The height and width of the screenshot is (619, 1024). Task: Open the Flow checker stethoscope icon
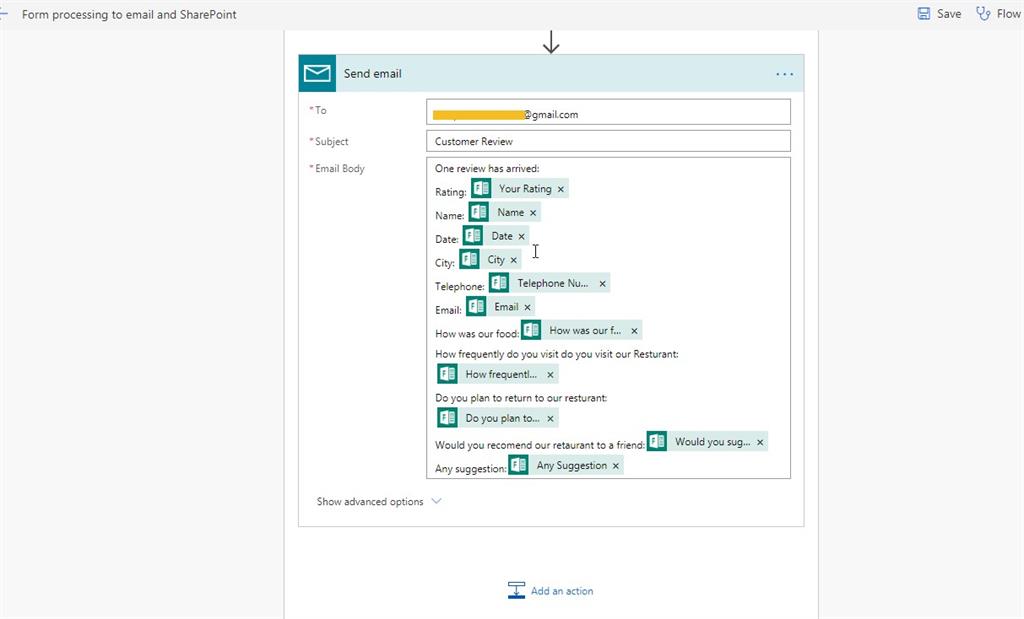tap(983, 14)
